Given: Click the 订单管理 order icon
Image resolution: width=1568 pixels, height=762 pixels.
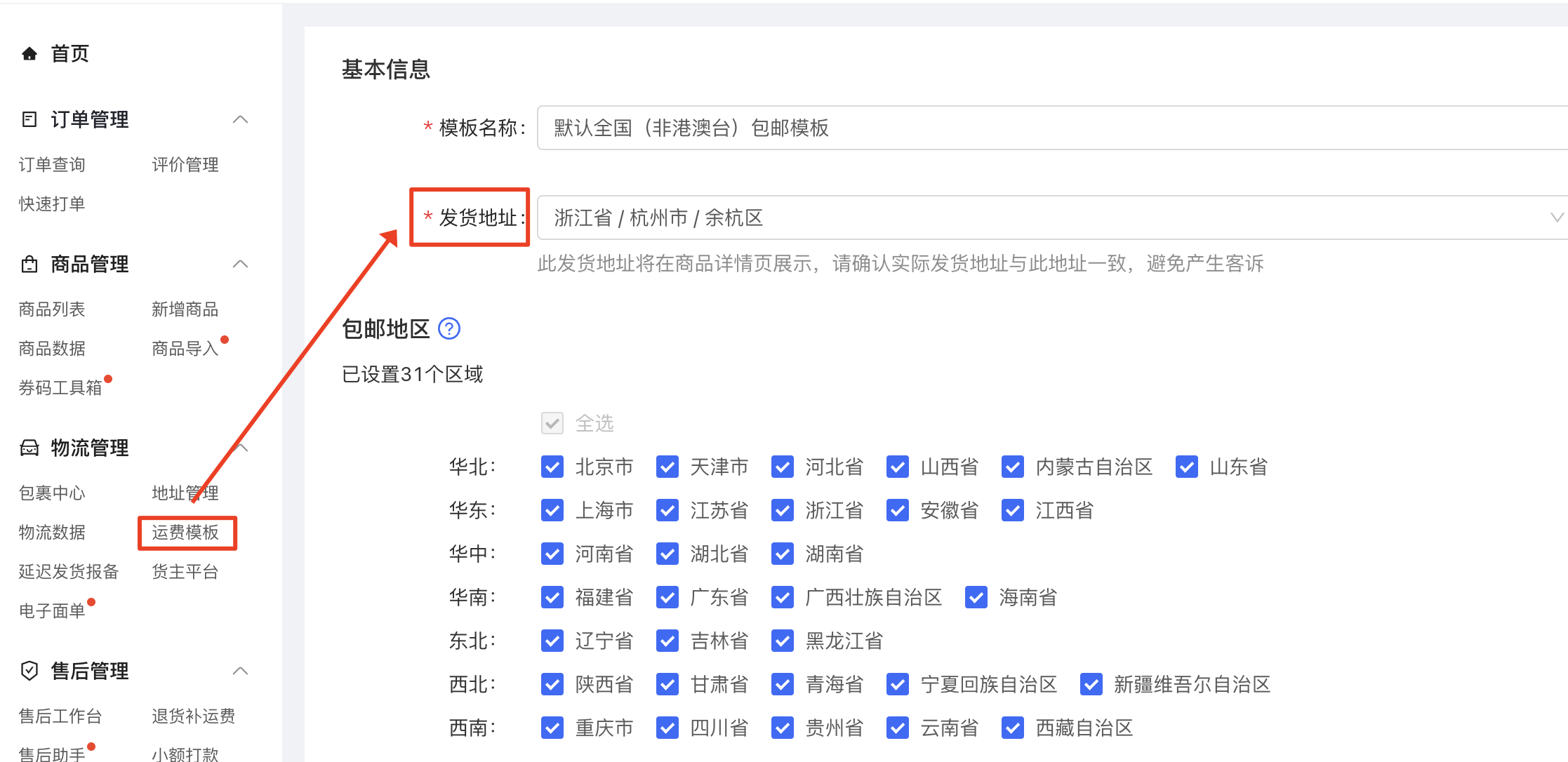Looking at the screenshot, I should click(x=29, y=119).
